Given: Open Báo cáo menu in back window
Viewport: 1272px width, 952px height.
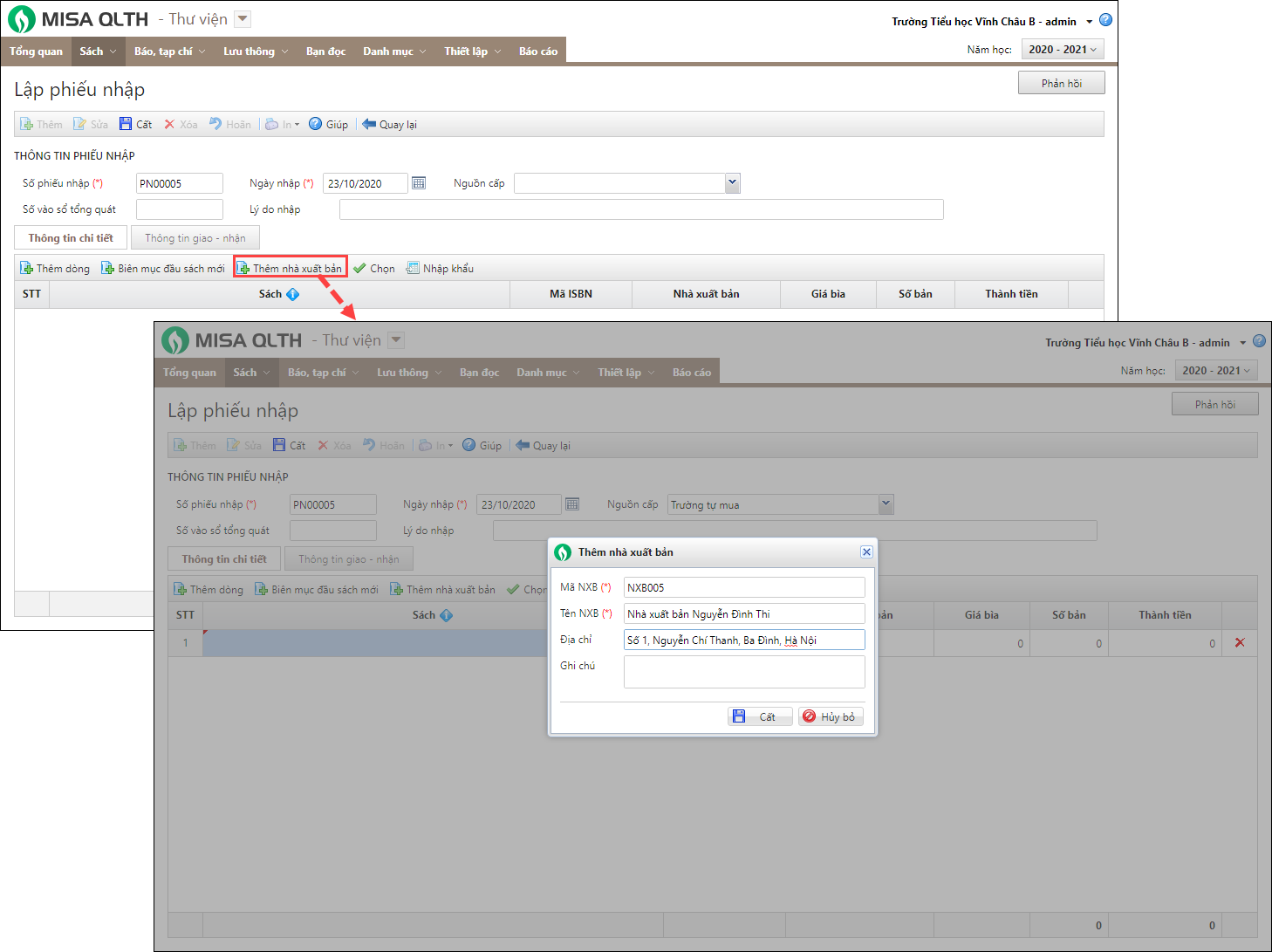Looking at the screenshot, I should pos(538,51).
